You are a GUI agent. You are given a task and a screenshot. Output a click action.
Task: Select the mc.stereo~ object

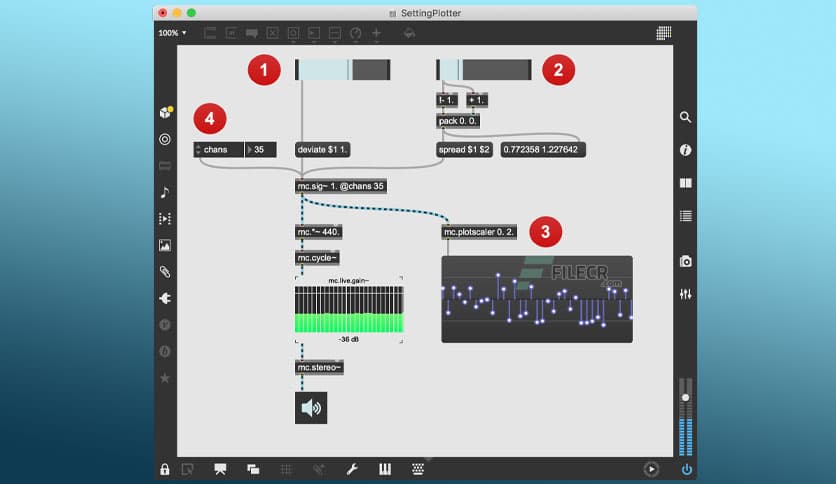click(319, 368)
